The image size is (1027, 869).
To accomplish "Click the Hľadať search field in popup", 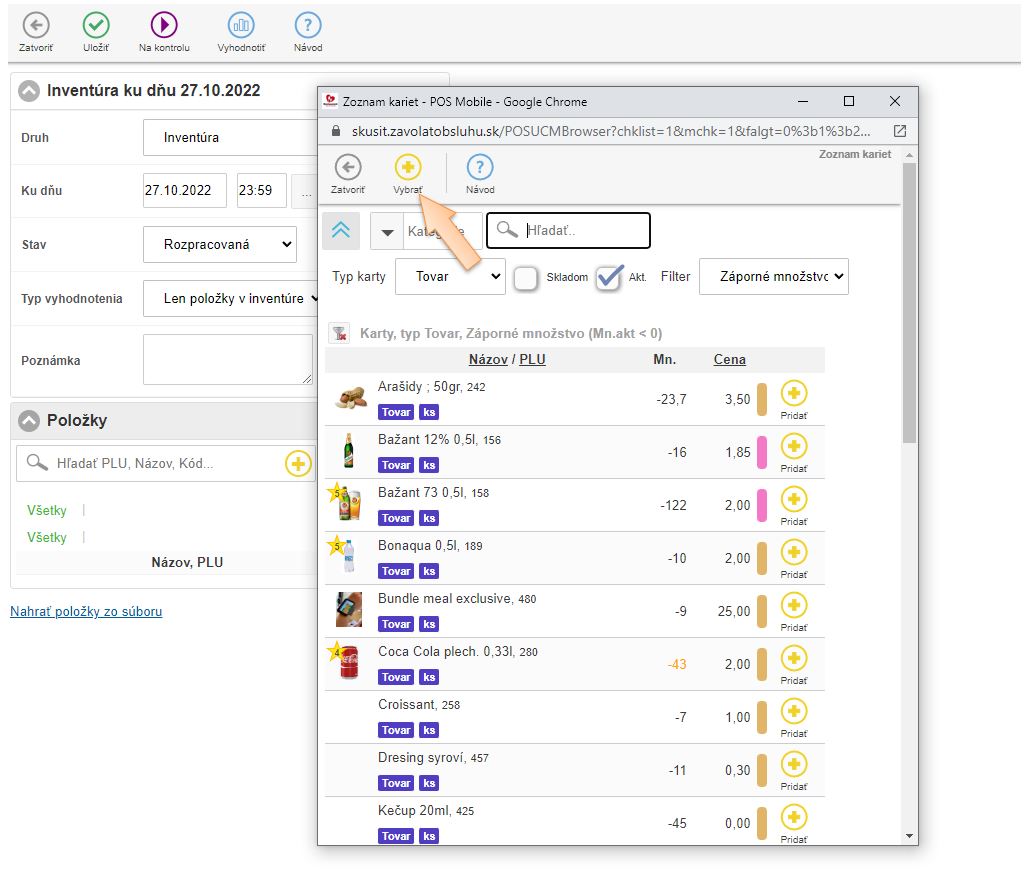I will point(580,231).
